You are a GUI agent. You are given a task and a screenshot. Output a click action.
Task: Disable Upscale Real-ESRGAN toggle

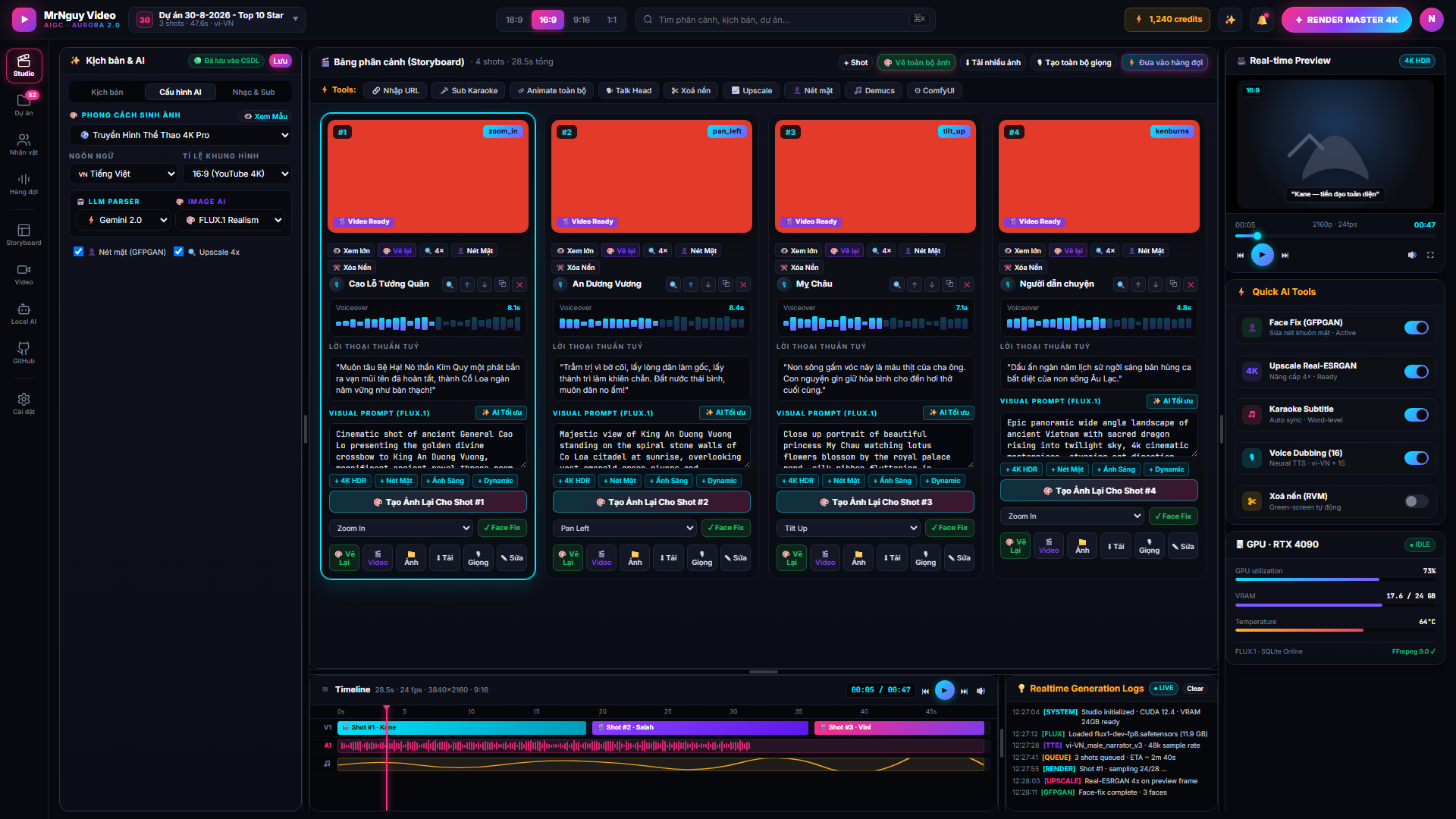tap(1416, 372)
